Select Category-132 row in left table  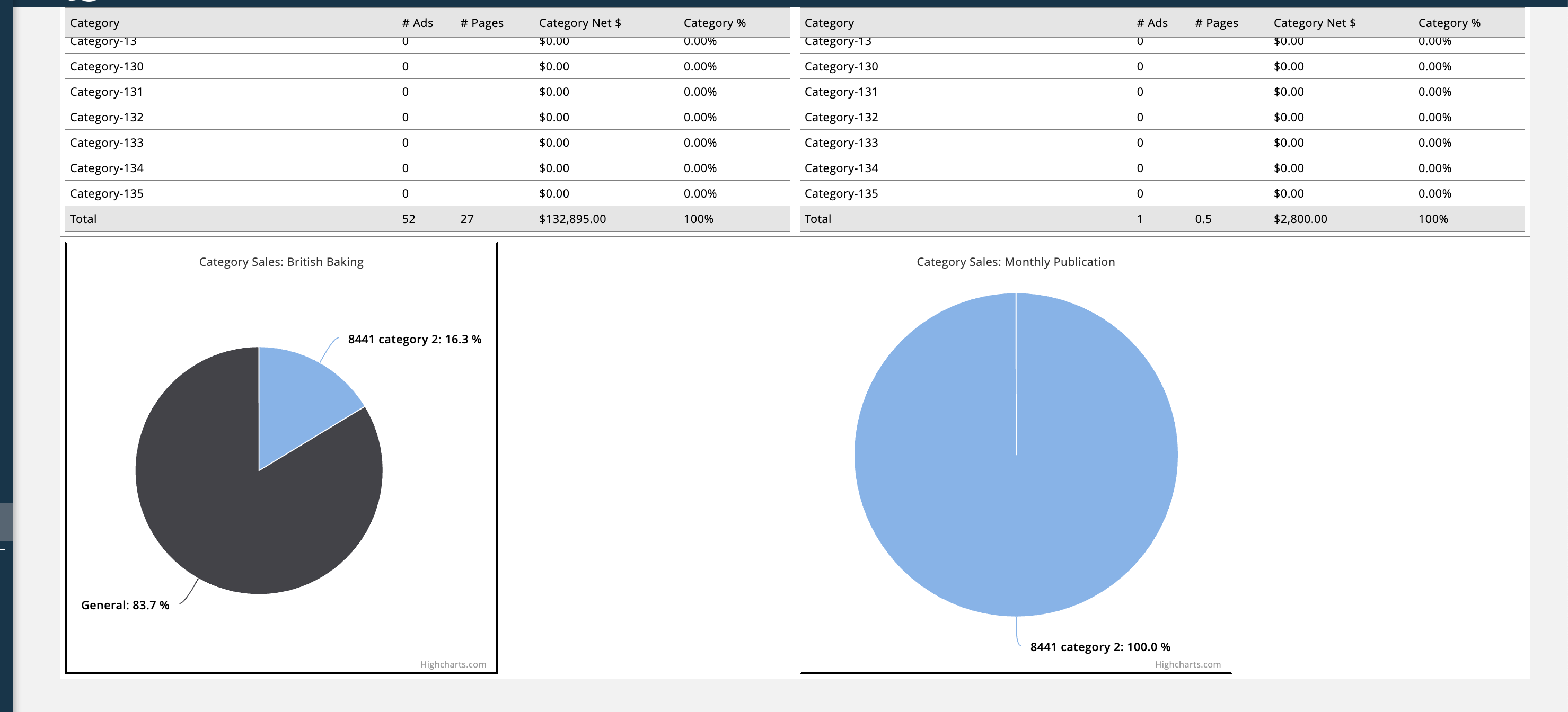pos(427,117)
